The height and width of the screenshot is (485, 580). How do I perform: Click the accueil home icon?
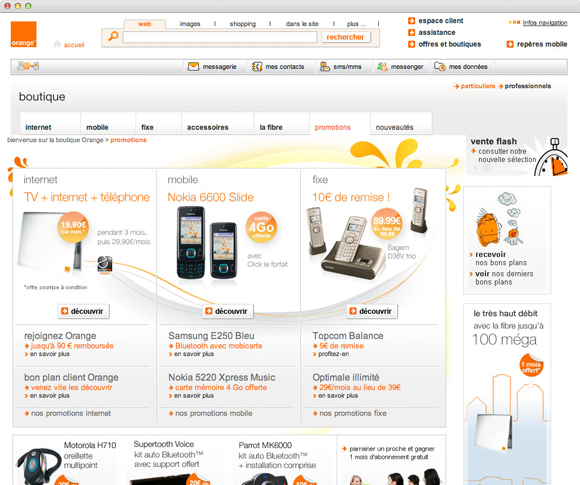pos(57,44)
